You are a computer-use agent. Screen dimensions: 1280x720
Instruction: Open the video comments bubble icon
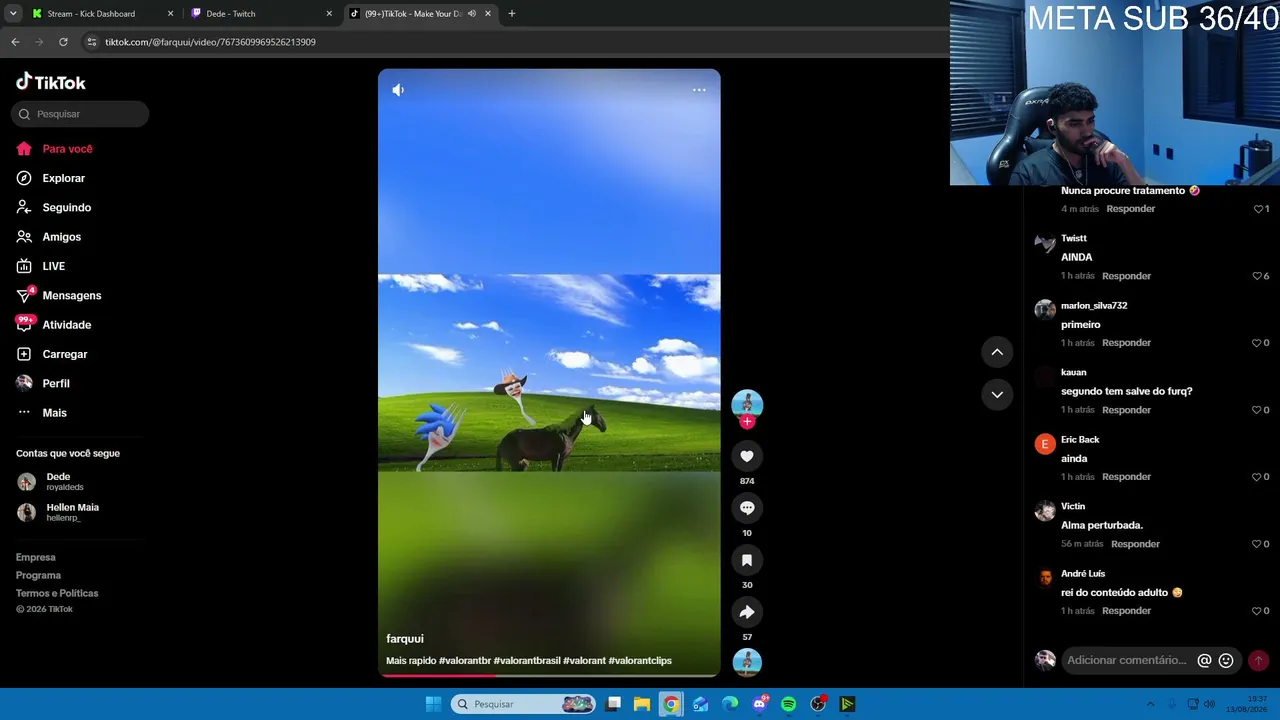[x=747, y=508]
